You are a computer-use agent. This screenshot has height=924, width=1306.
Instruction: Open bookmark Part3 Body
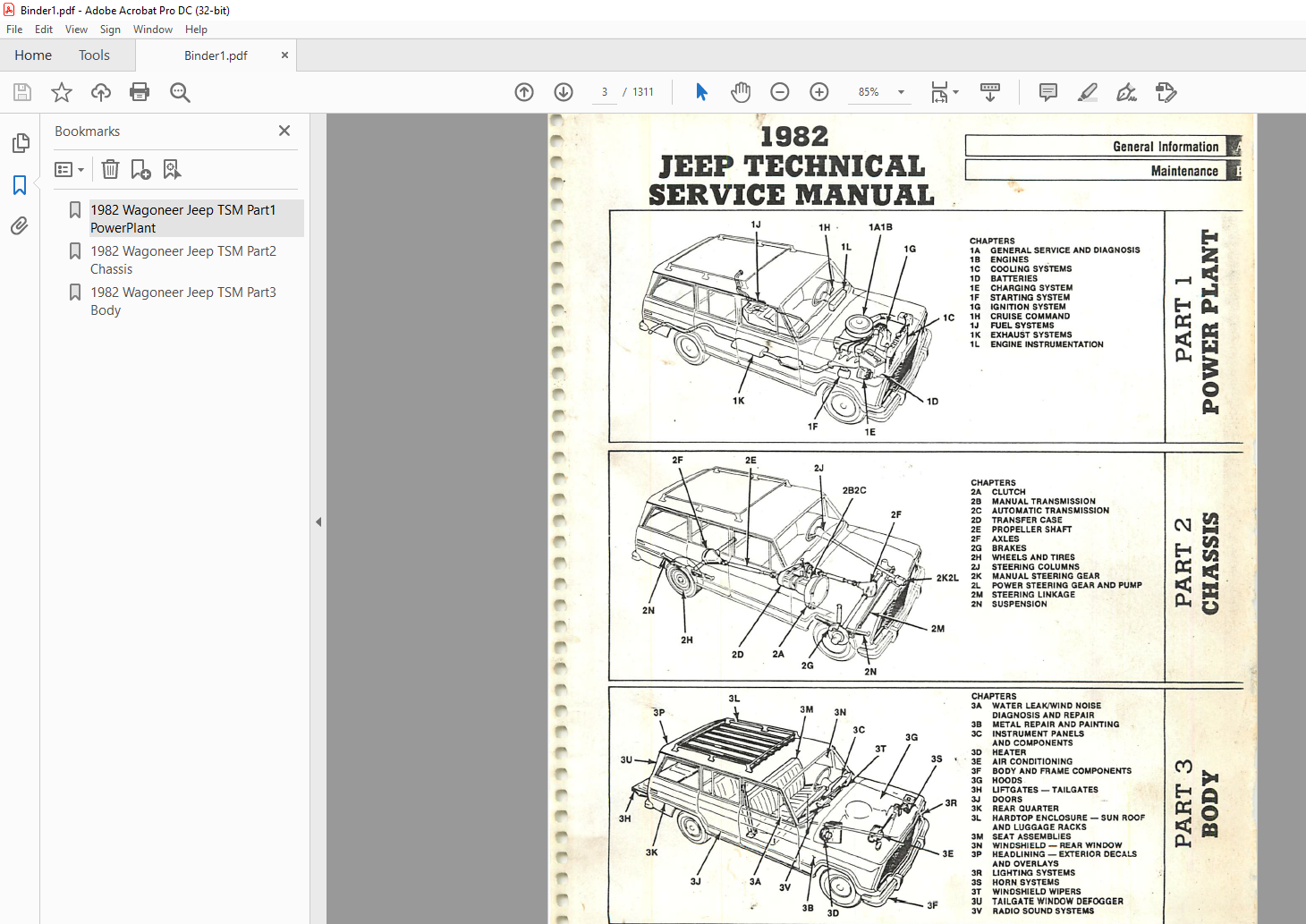tap(183, 301)
